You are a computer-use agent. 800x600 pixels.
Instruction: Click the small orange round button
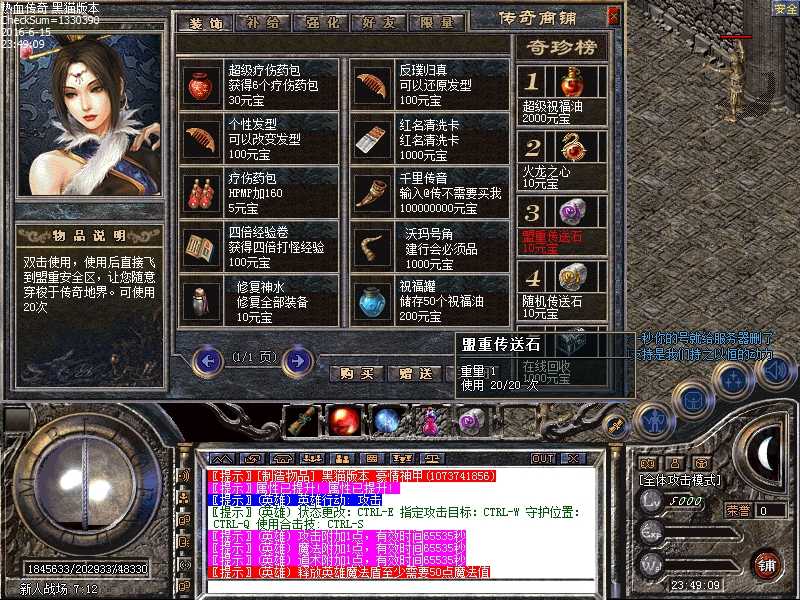[616, 425]
